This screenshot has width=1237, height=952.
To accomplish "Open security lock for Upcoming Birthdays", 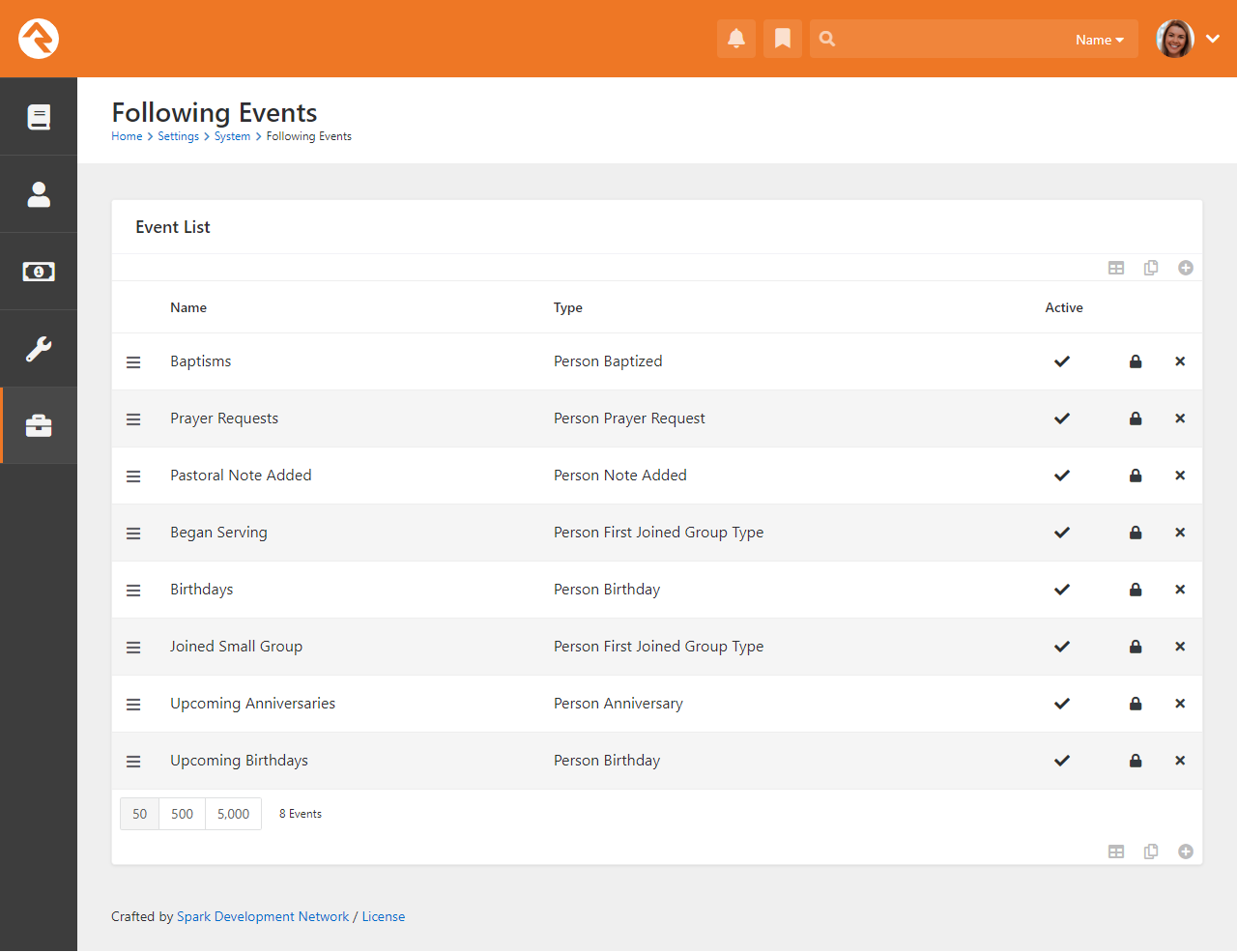I will tap(1136, 761).
